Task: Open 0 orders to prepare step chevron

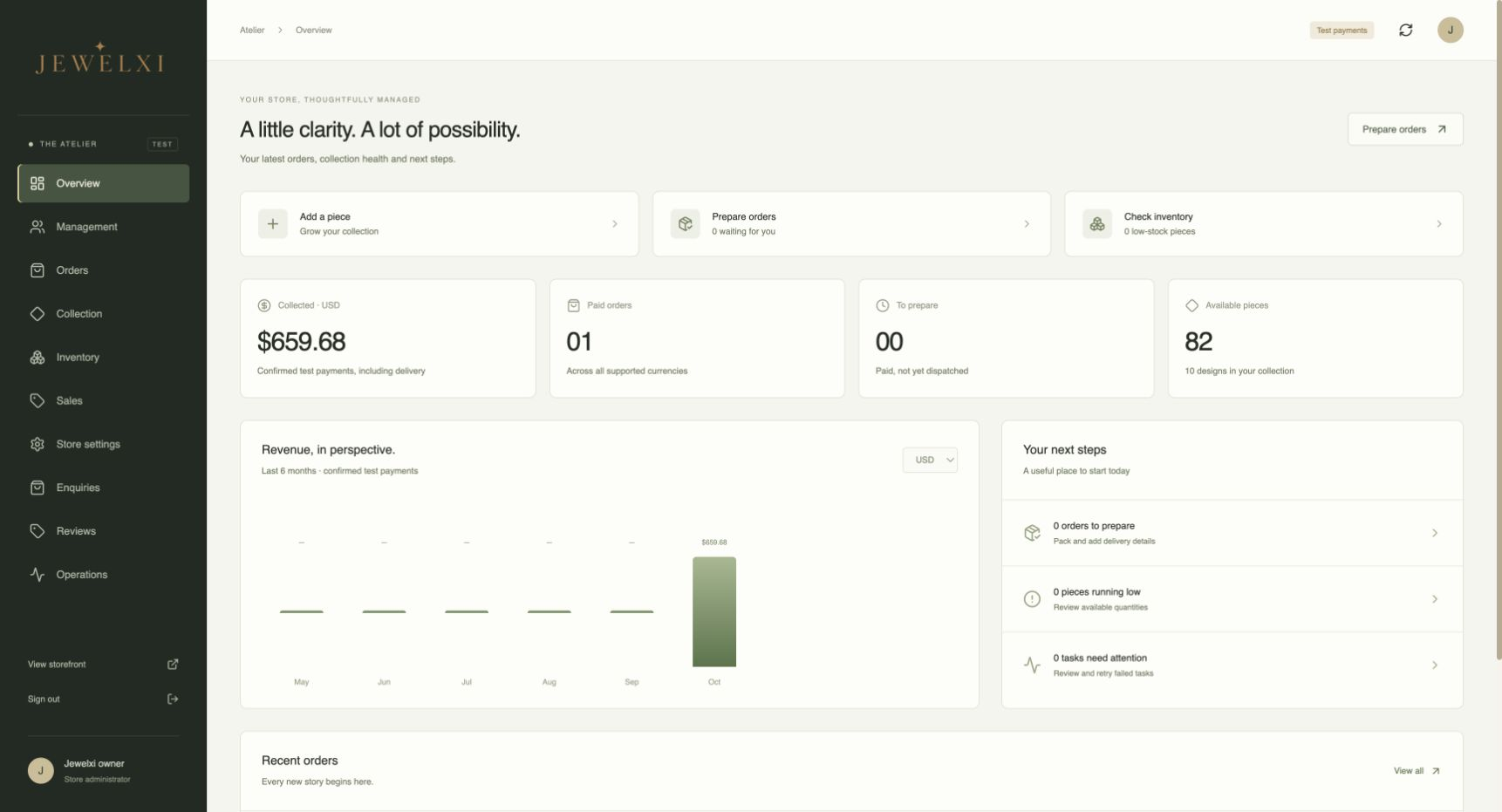Action: (x=1435, y=533)
